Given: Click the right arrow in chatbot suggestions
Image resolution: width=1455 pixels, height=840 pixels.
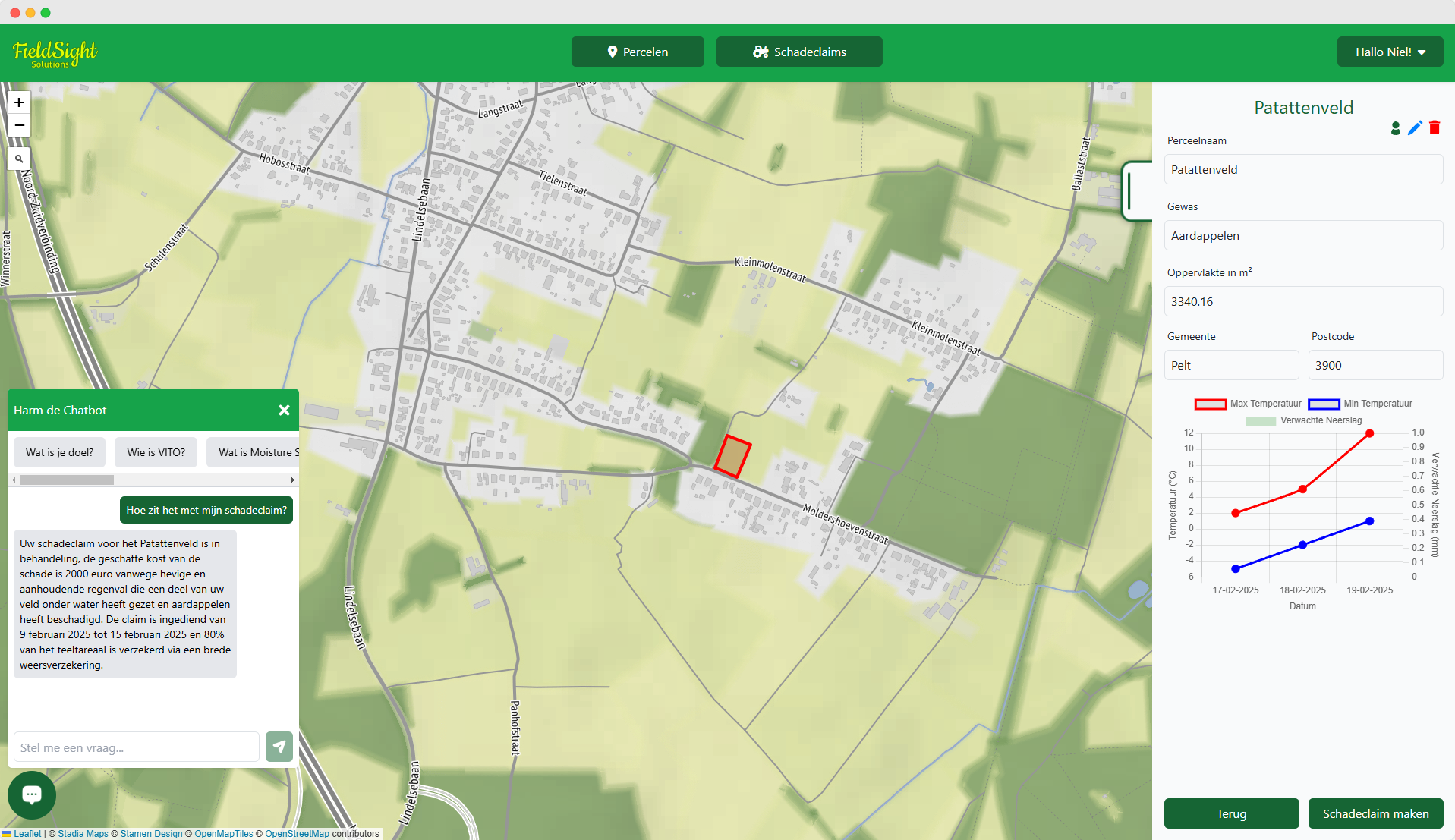Looking at the screenshot, I should point(292,480).
